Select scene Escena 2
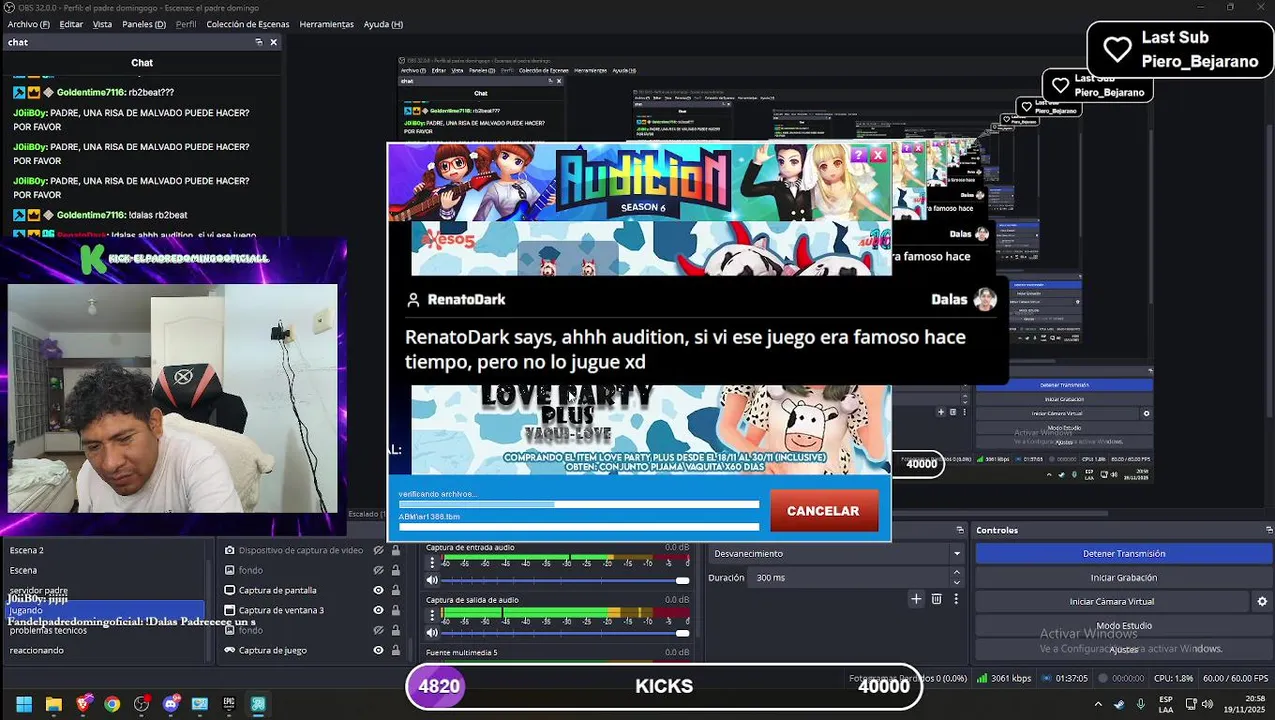This screenshot has width=1275, height=720. pyautogui.click(x=105, y=550)
